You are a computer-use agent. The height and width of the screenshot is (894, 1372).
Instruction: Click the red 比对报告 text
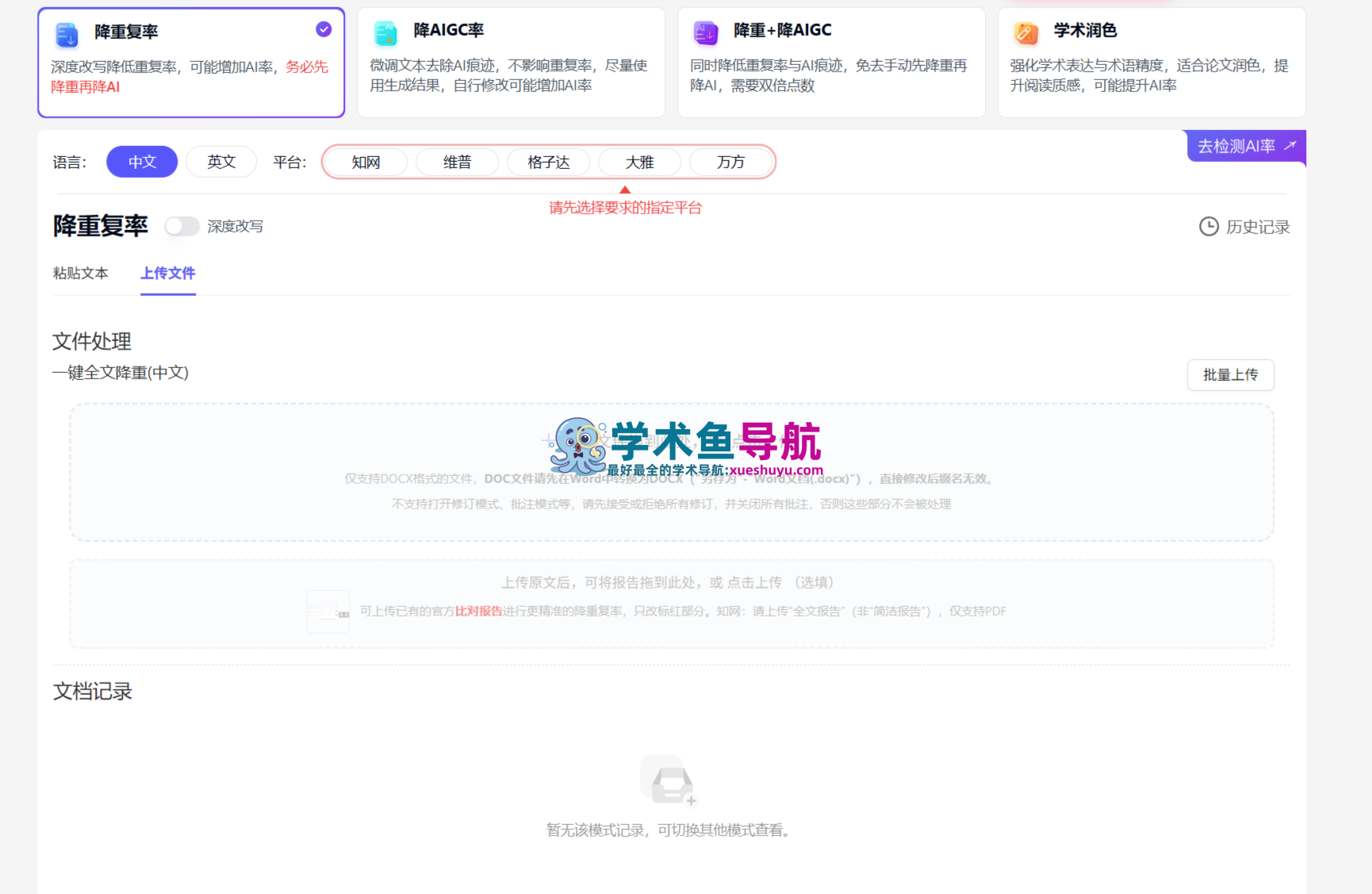(x=479, y=612)
